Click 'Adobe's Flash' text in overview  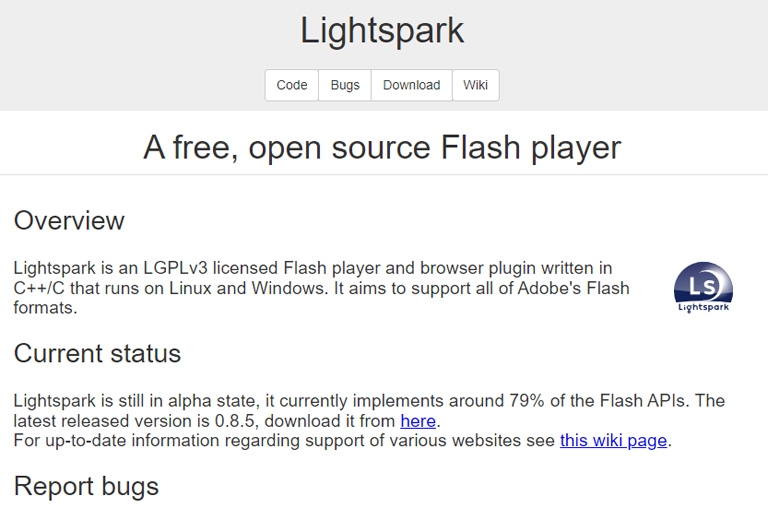click(573, 288)
